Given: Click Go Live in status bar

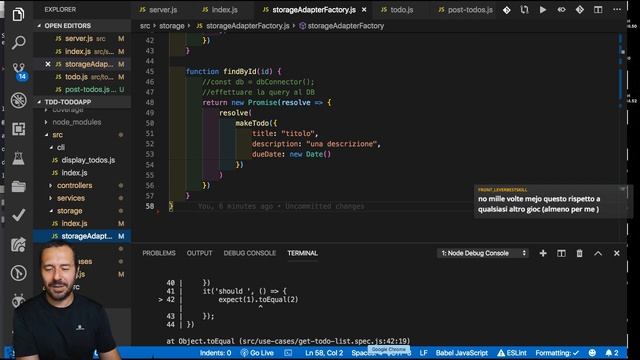Looking at the screenshot, I should [257, 353].
